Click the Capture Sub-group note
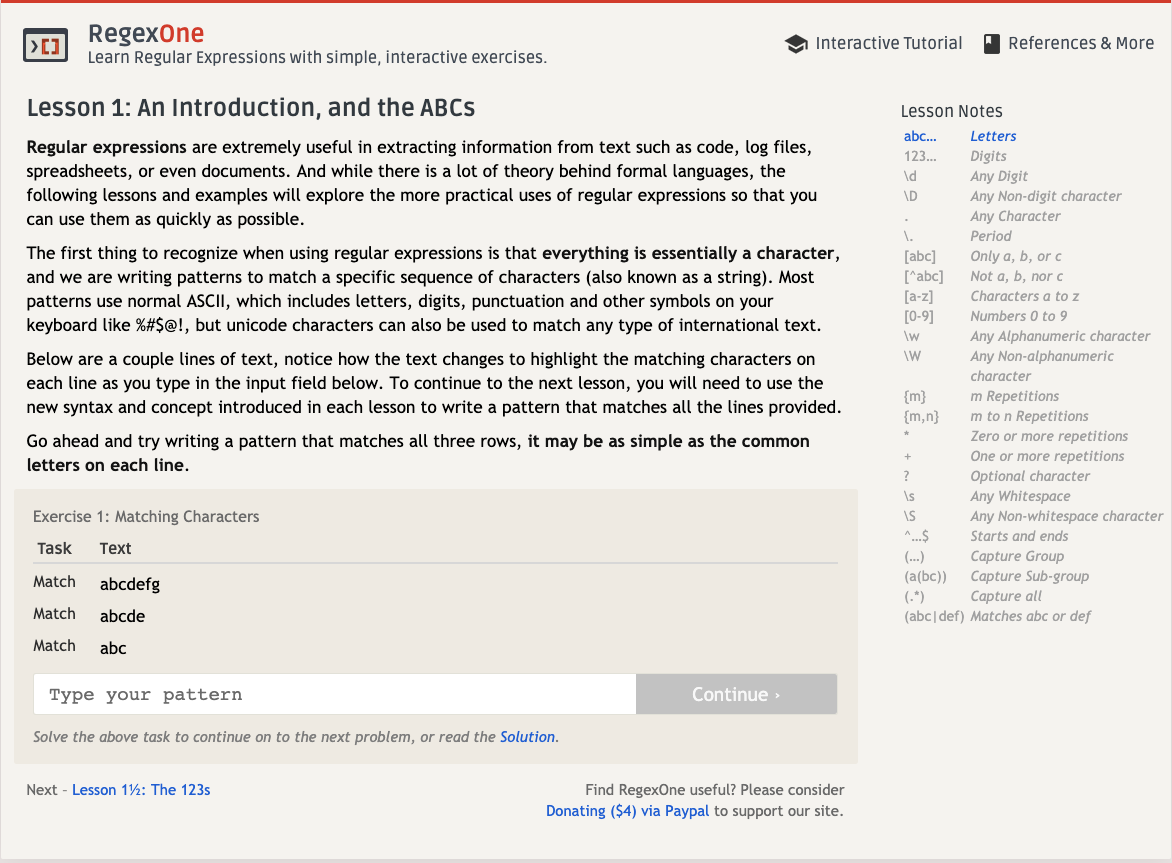The height and width of the screenshot is (863, 1172). point(1029,576)
